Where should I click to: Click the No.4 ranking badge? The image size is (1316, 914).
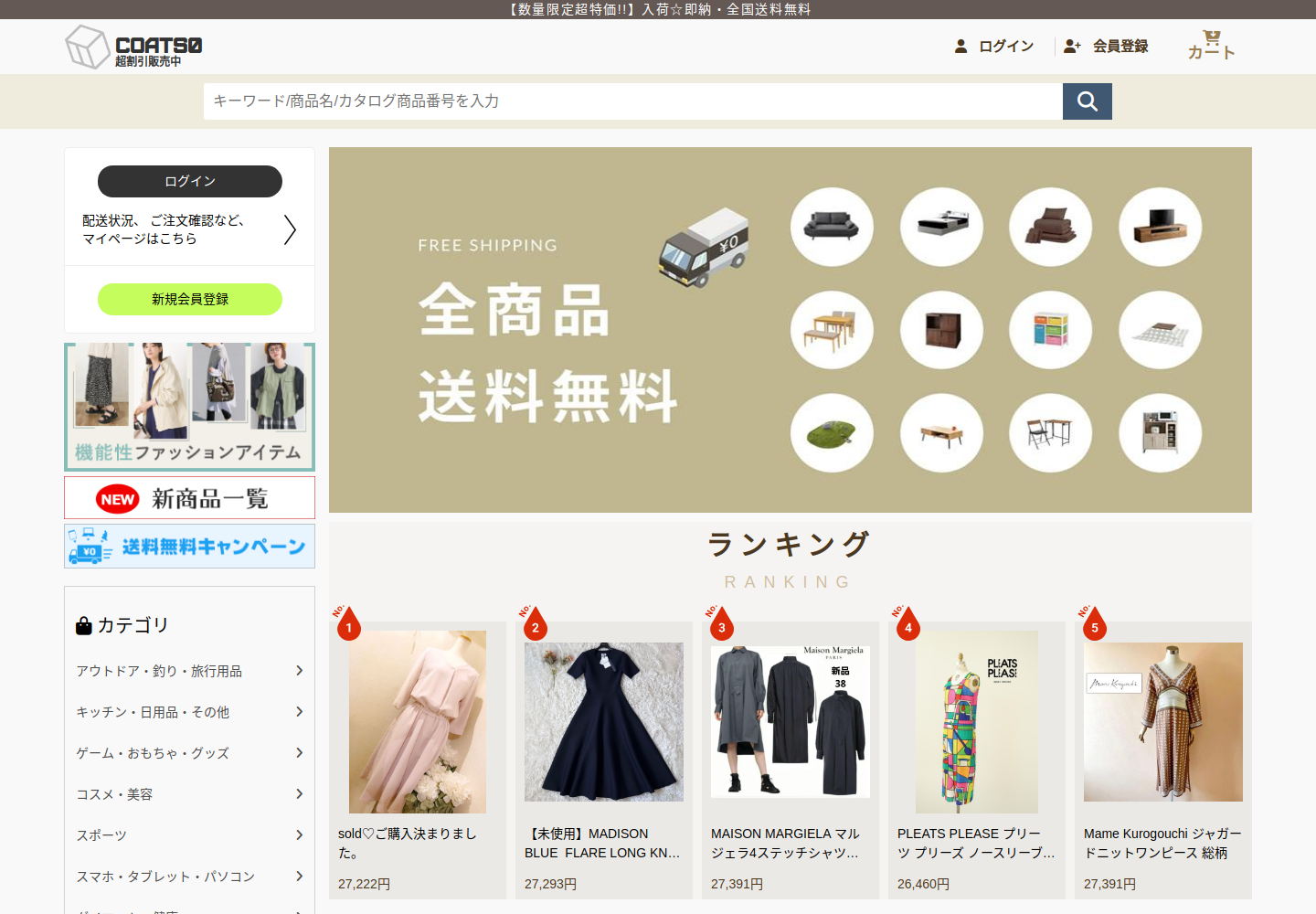[907, 622]
